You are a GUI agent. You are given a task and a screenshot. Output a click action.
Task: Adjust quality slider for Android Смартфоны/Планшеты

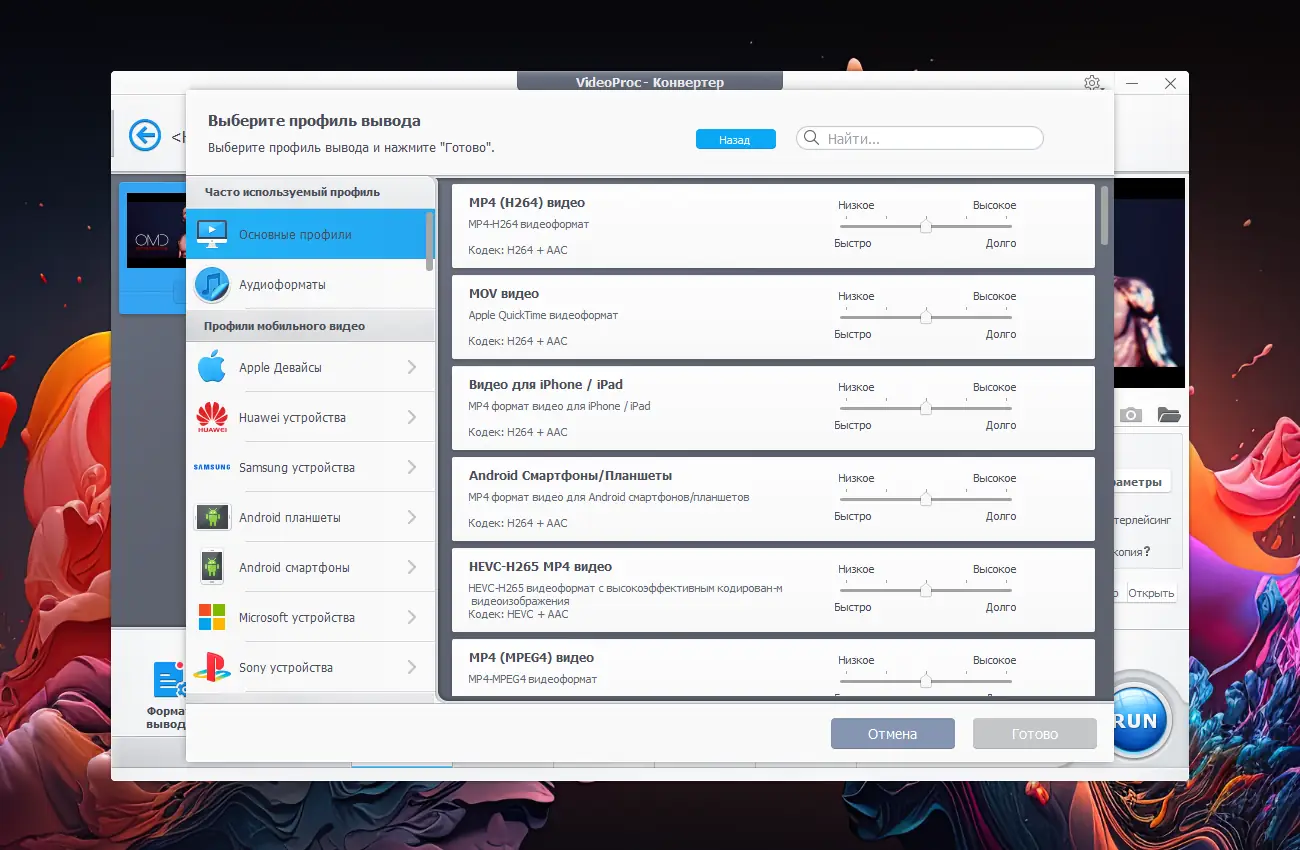[926, 499]
